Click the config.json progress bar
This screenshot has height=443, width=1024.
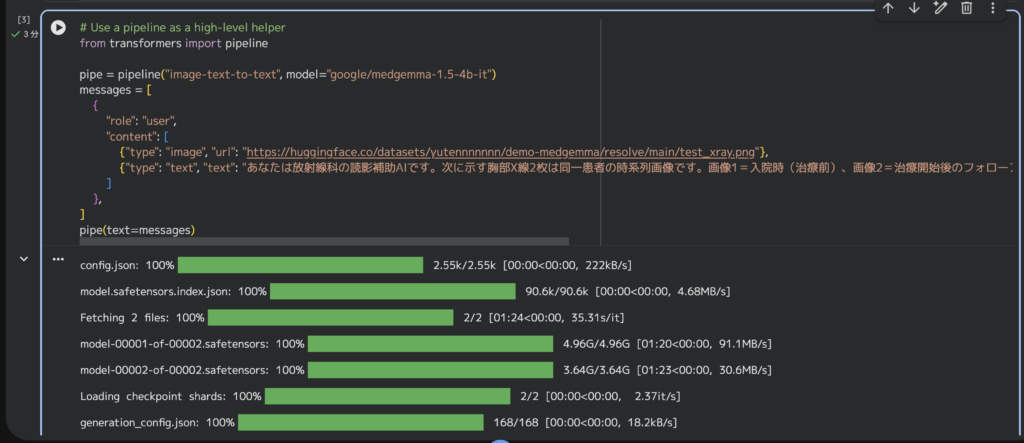click(300, 265)
